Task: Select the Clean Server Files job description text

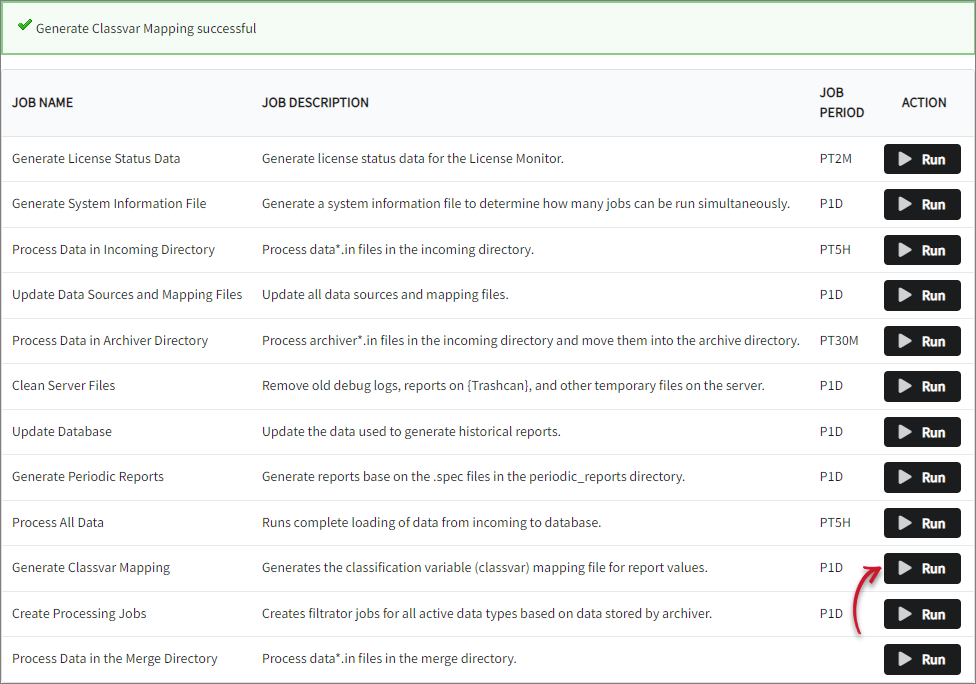Action: (x=513, y=386)
